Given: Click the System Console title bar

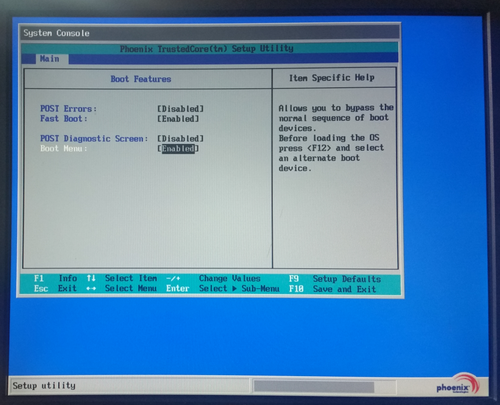Looking at the screenshot, I should pos(210,33).
